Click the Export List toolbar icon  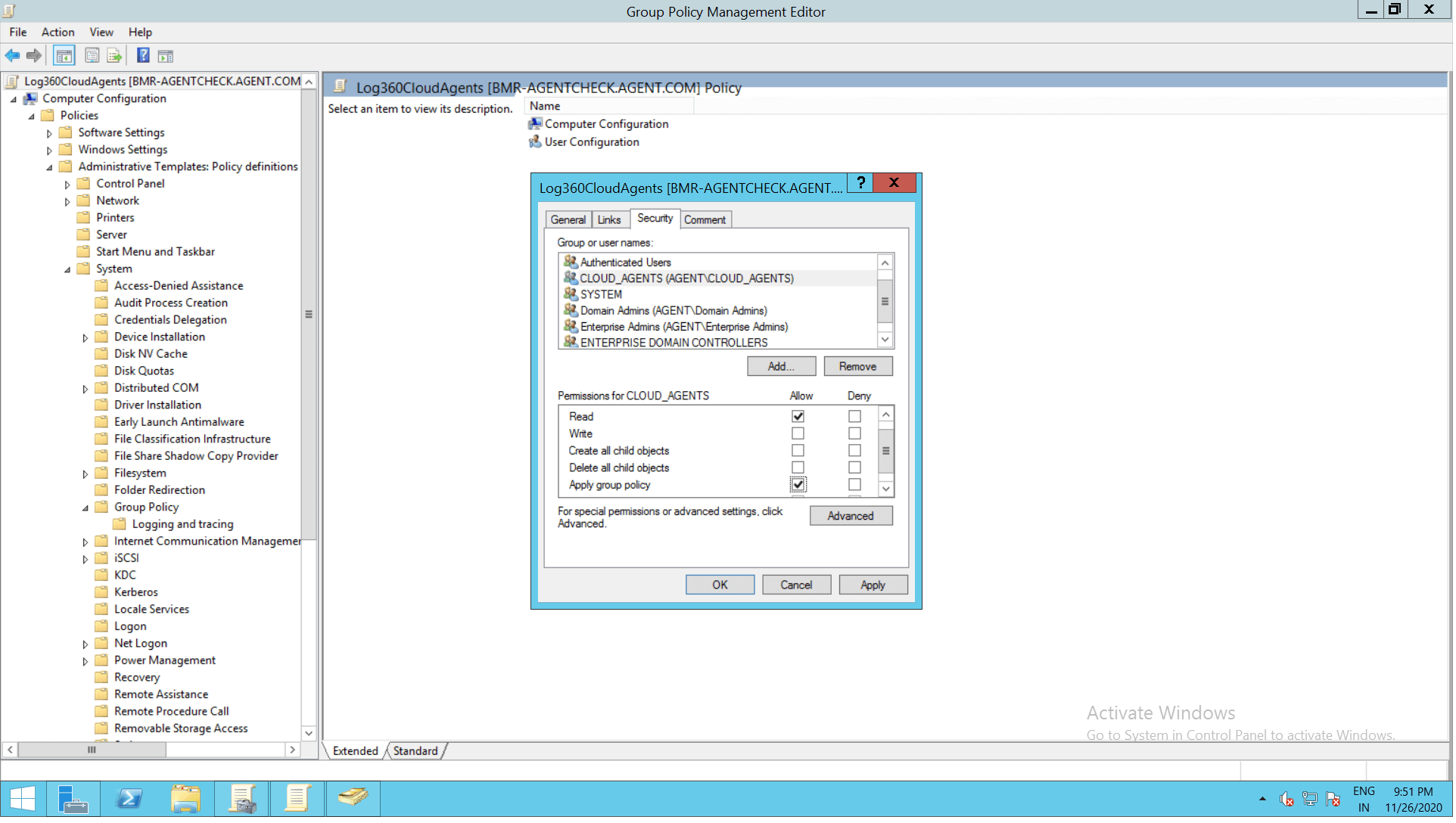coord(114,56)
